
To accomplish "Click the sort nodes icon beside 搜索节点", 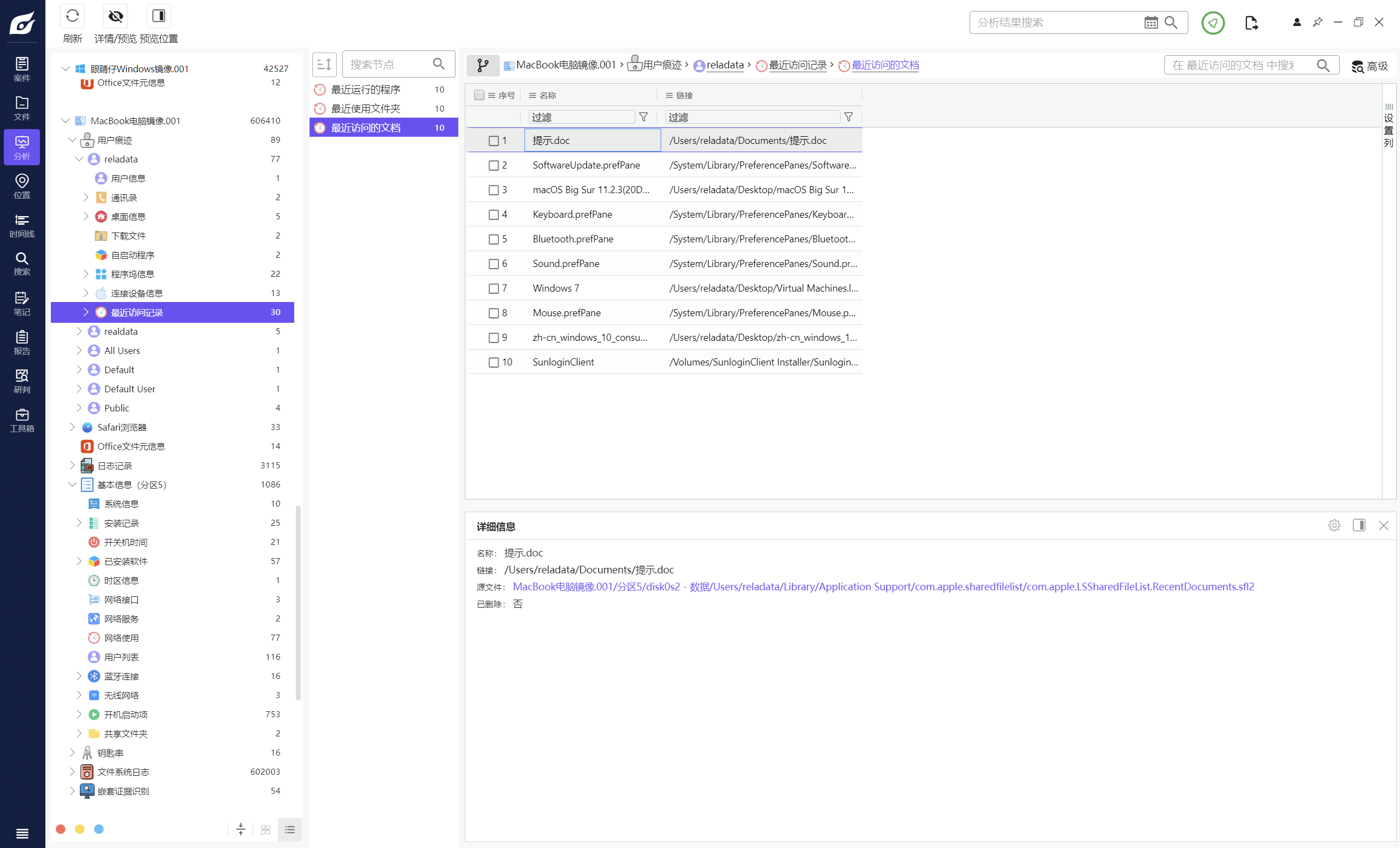I will (x=324, y=64).
